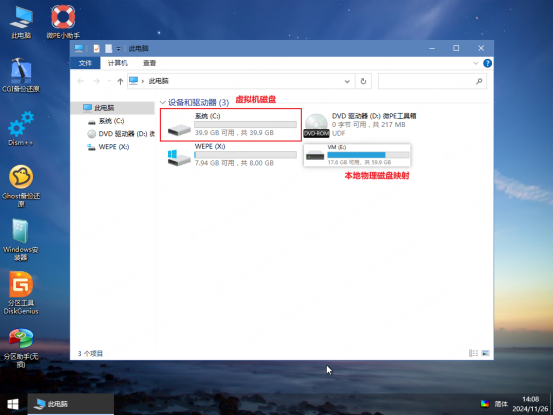The height and width of the screenshot is (415, 553).
Task: Click the refresh button beside address bar
Action: (363, 81)
